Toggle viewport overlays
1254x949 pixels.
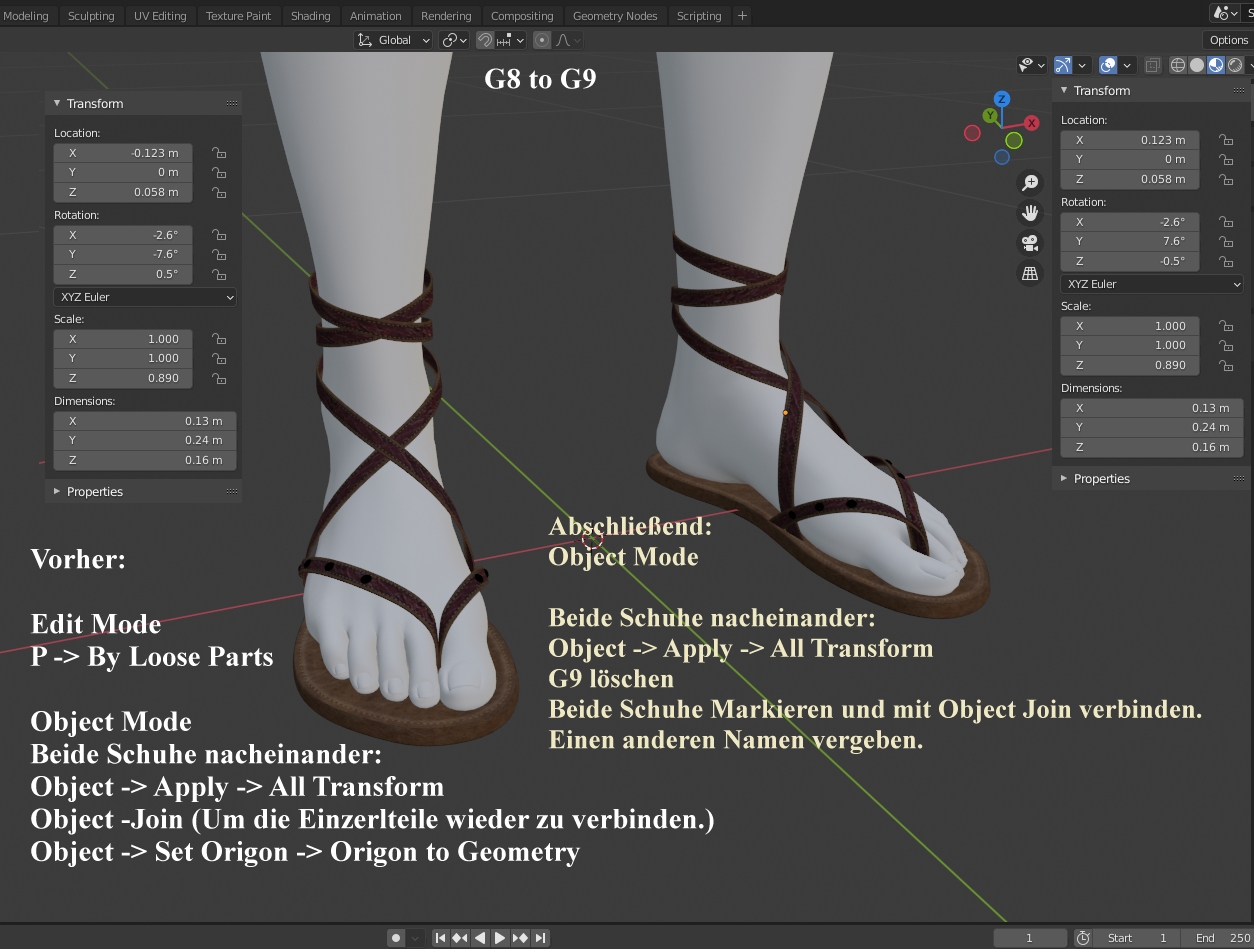1108,65
